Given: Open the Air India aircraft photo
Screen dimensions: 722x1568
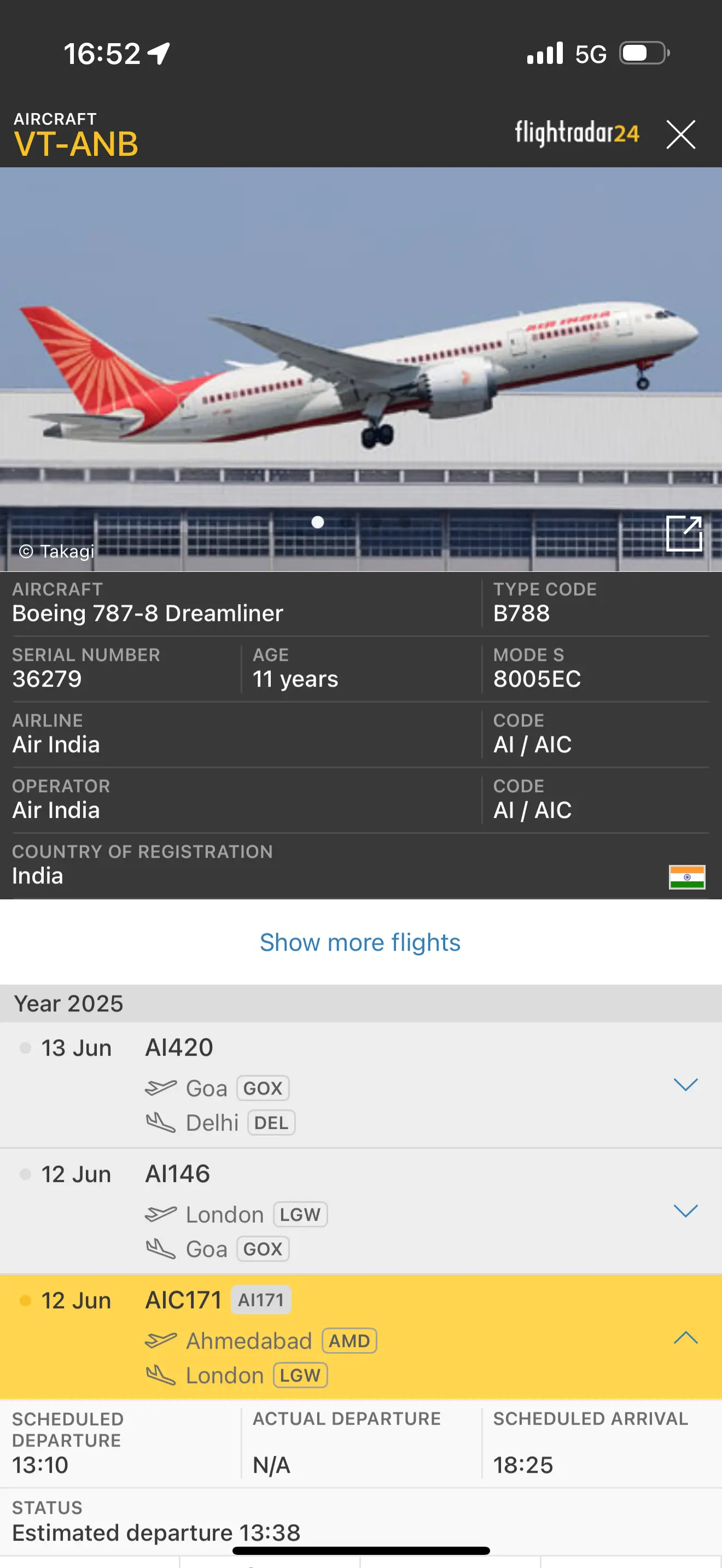Looking at the screenshot, I should (361, 370).
